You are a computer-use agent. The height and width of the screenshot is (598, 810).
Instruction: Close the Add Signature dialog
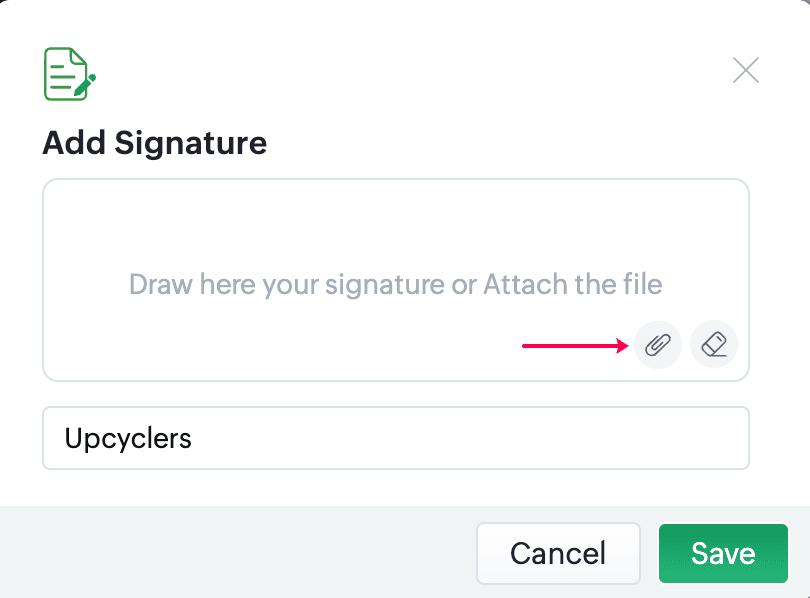pyautogui.click(x=746, y=70)
